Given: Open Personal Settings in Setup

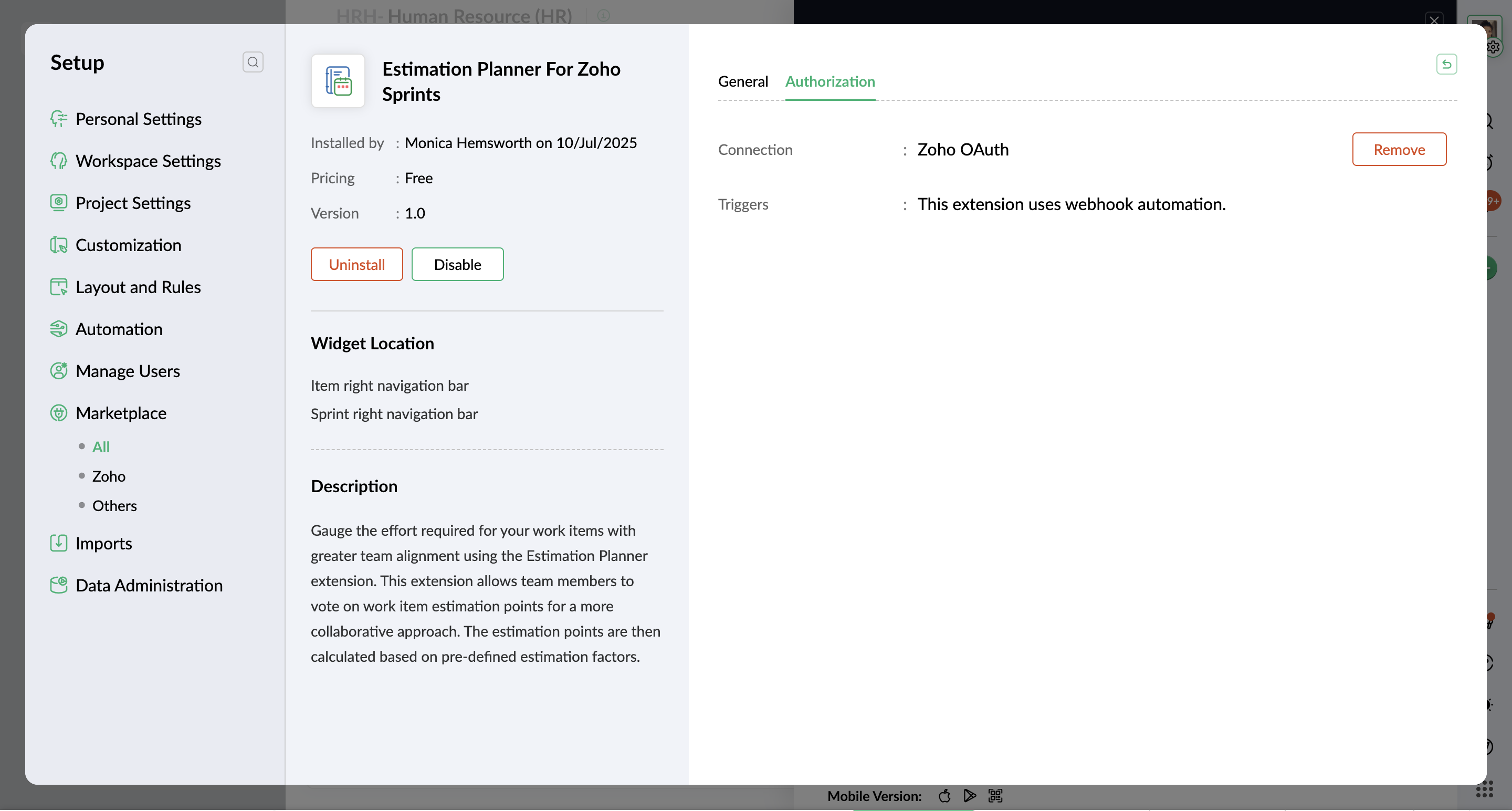Looking at the screenshot, I should point(139,119).
